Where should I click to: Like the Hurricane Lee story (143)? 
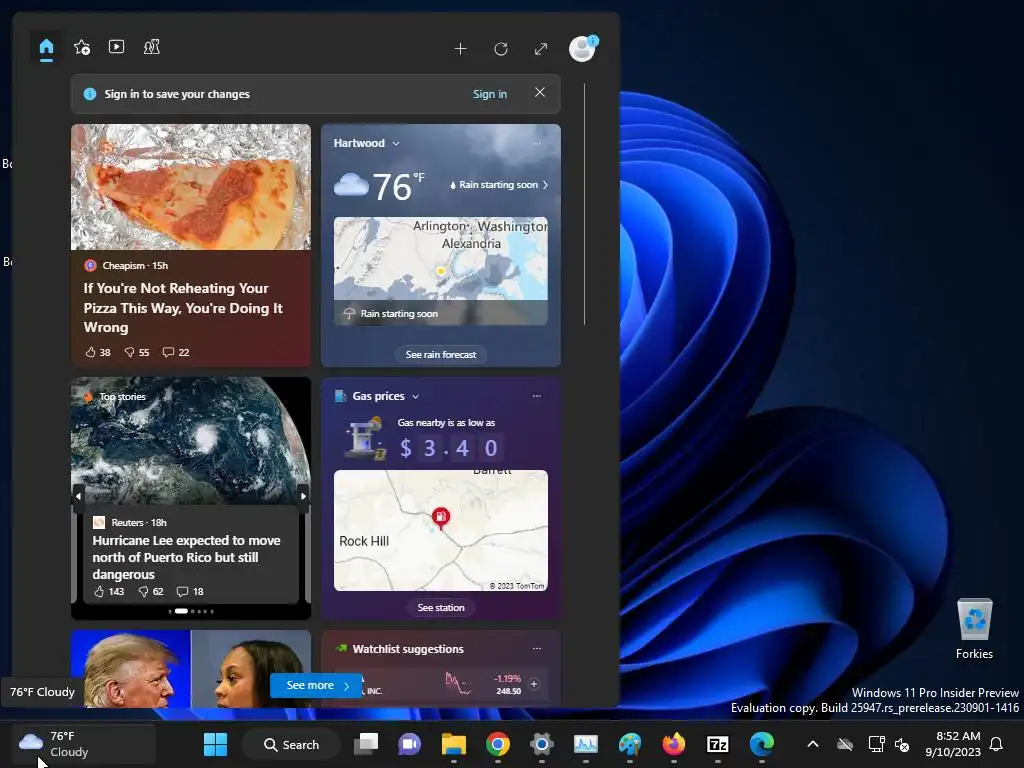coord(108,592)
